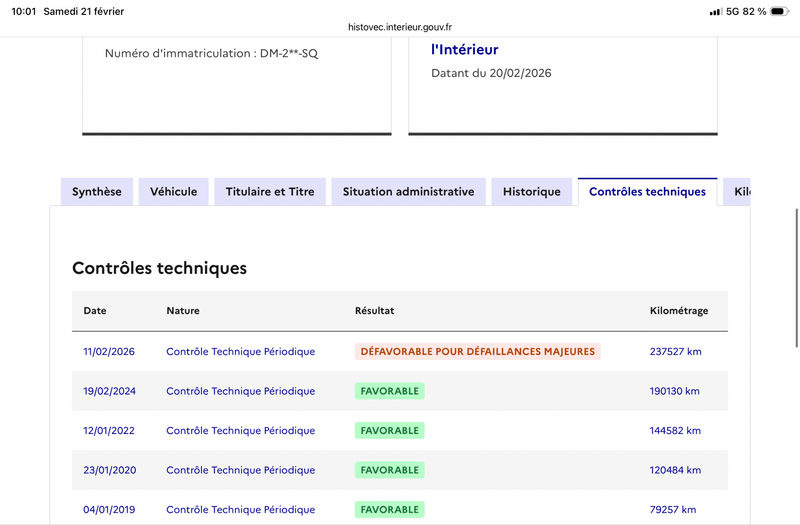Click the DÉFAVORABLE POUR DÉFAILLANCES MAJEURES badge
Viewport: 800px width, 525px height.
click(x=478, y=352)
